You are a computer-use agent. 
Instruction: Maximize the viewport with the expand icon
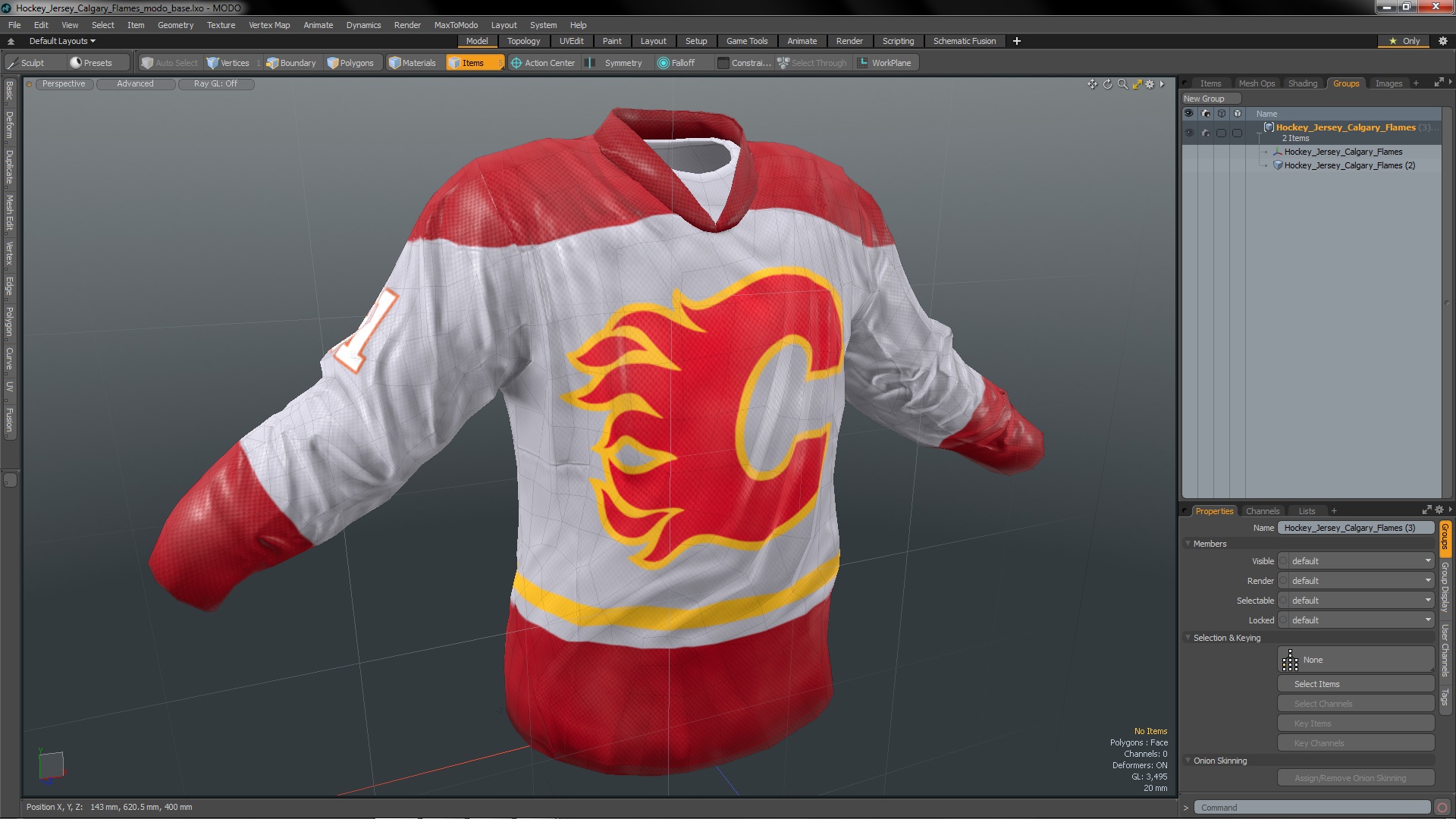pos(1137,84)
